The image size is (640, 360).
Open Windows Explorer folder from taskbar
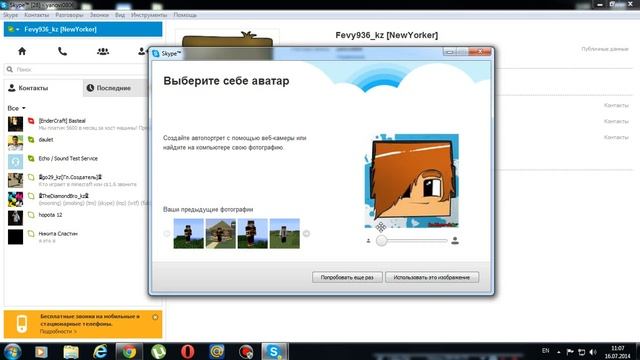71,351
